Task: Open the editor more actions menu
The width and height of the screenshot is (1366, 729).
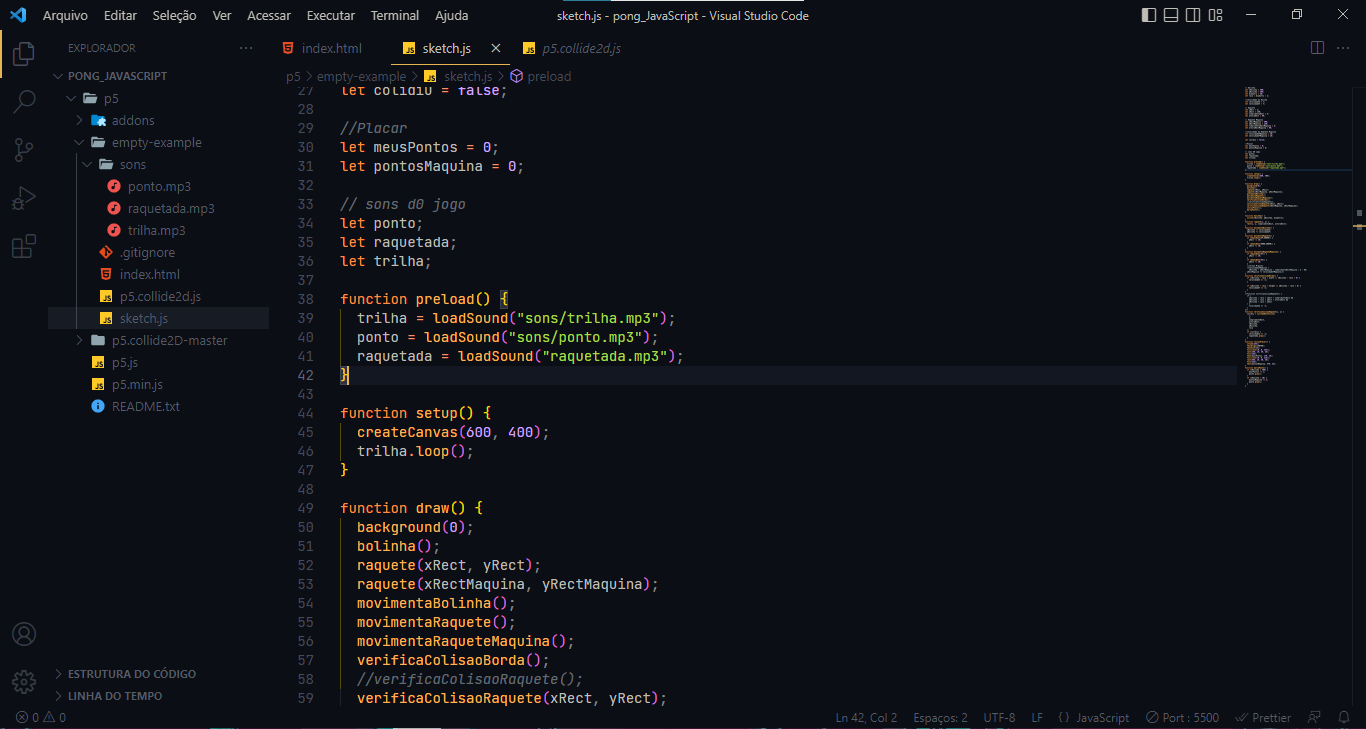Action: 1345,48
